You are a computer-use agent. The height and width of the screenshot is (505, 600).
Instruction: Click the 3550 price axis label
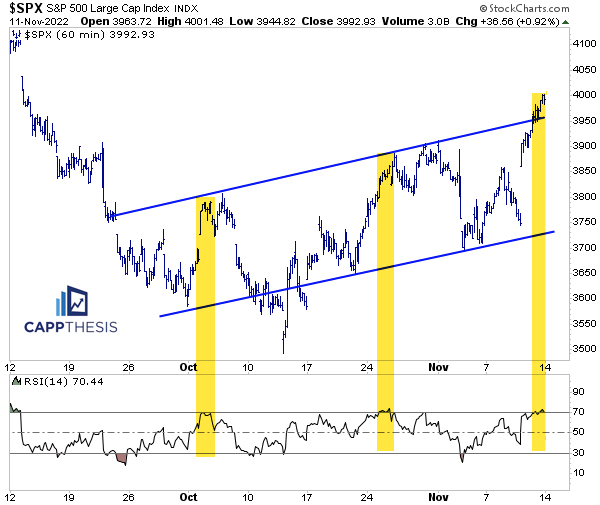coord(584,323)
